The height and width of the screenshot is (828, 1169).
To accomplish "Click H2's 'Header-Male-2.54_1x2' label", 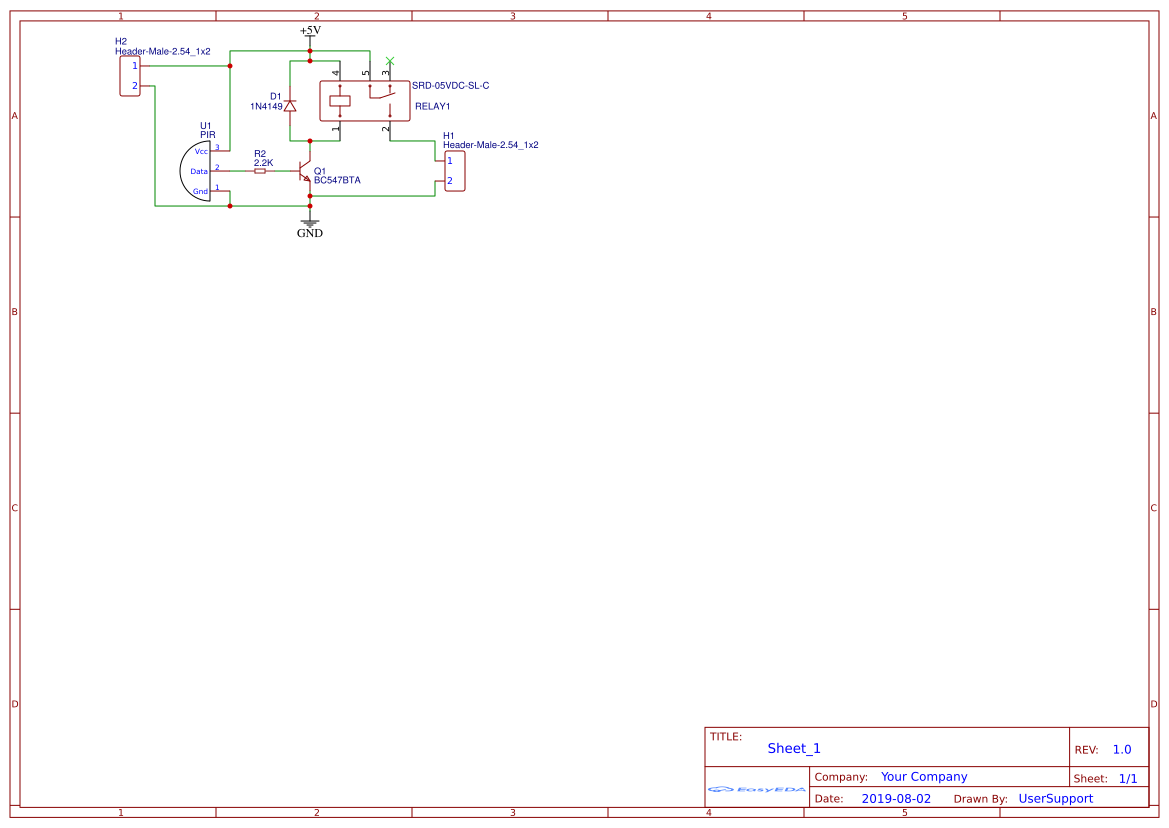I will click(x=163, y=51).
